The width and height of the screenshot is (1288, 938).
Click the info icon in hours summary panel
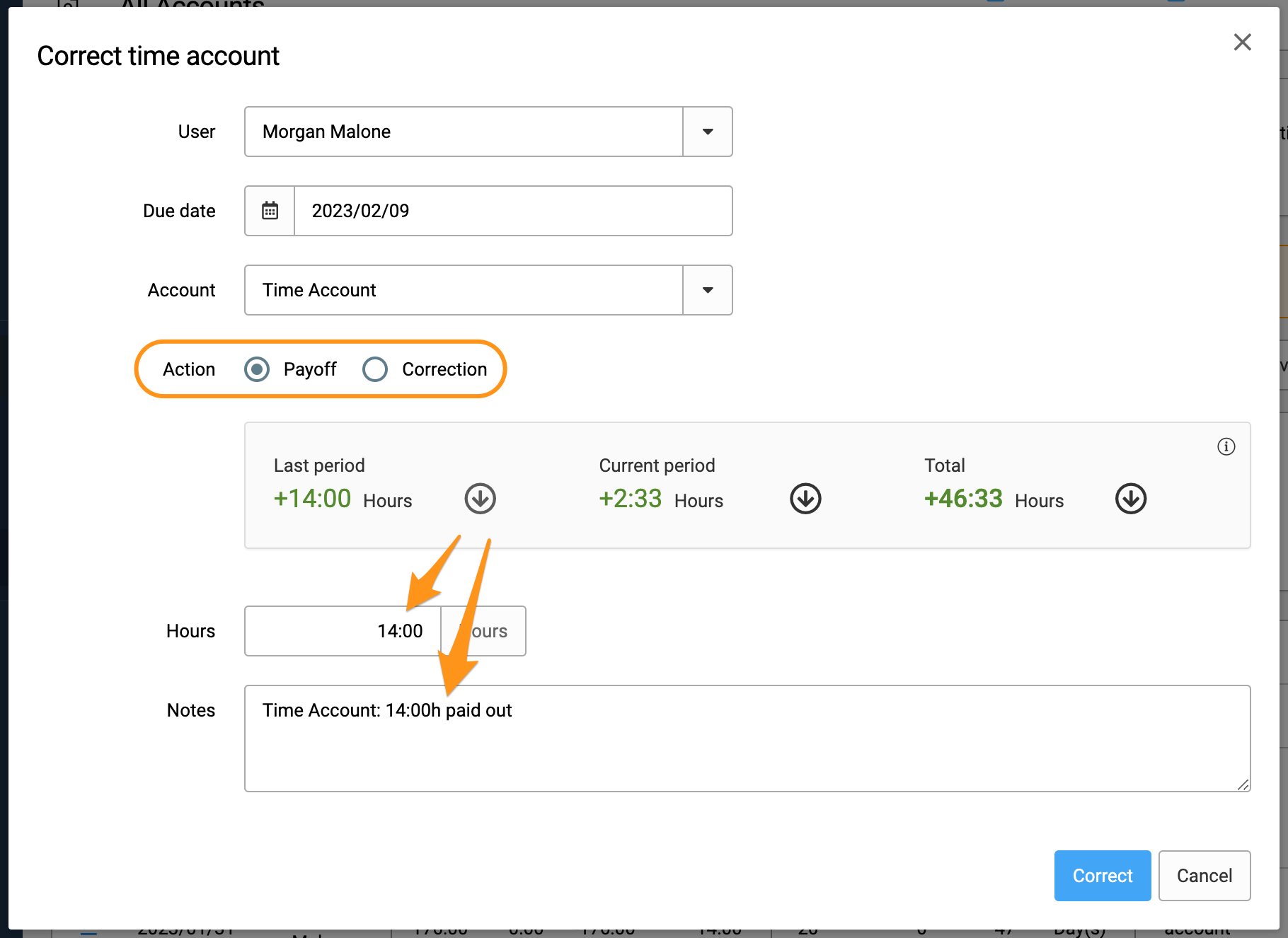pos(1226,446)
